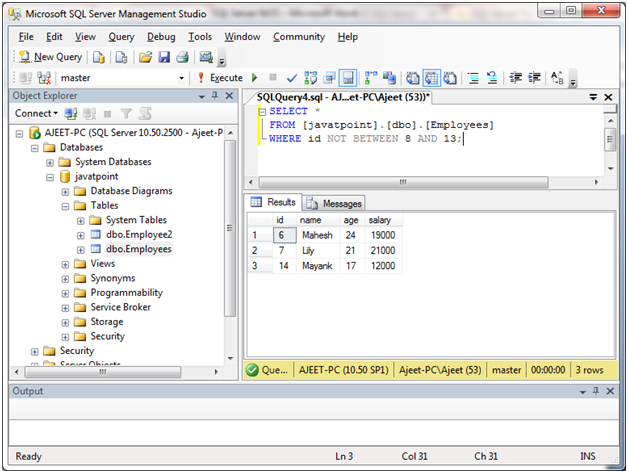The height and width of the screenshot is (473, 628).
Task: Auto-hide Object Explorer with pin icon
Action: coord(215,95)
